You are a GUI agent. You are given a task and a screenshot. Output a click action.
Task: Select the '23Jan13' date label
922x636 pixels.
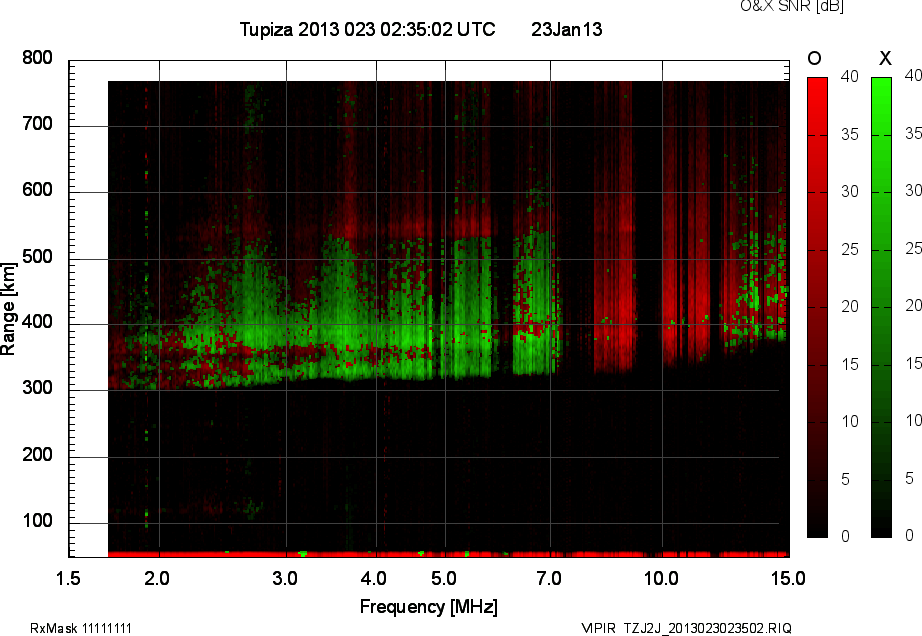pyautogui.click(x=566, y=30)
